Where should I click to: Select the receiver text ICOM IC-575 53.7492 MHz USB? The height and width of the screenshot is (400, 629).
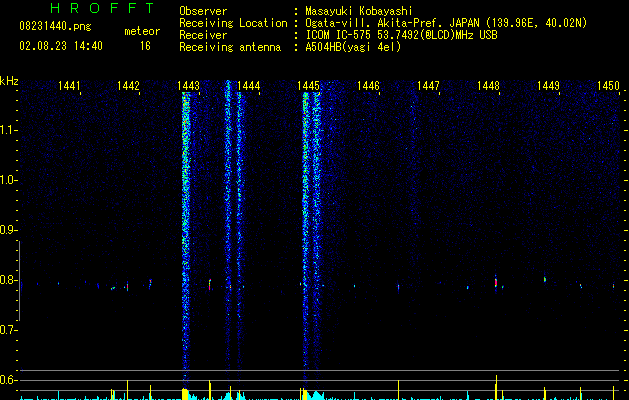point(401,35)
